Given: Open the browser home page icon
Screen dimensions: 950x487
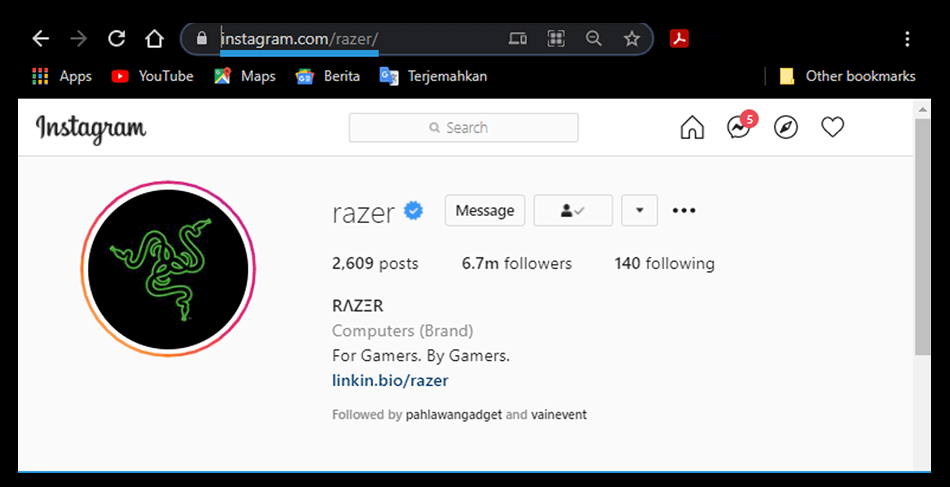Looking at the screenshot, I should tap(154, 39).
